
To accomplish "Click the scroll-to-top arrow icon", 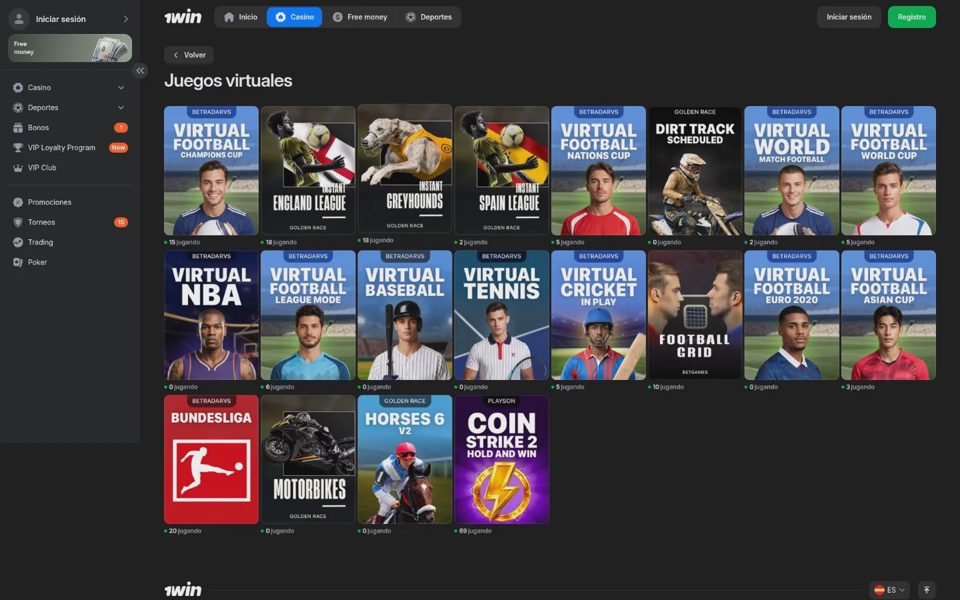I will click(x=926, y=590).
